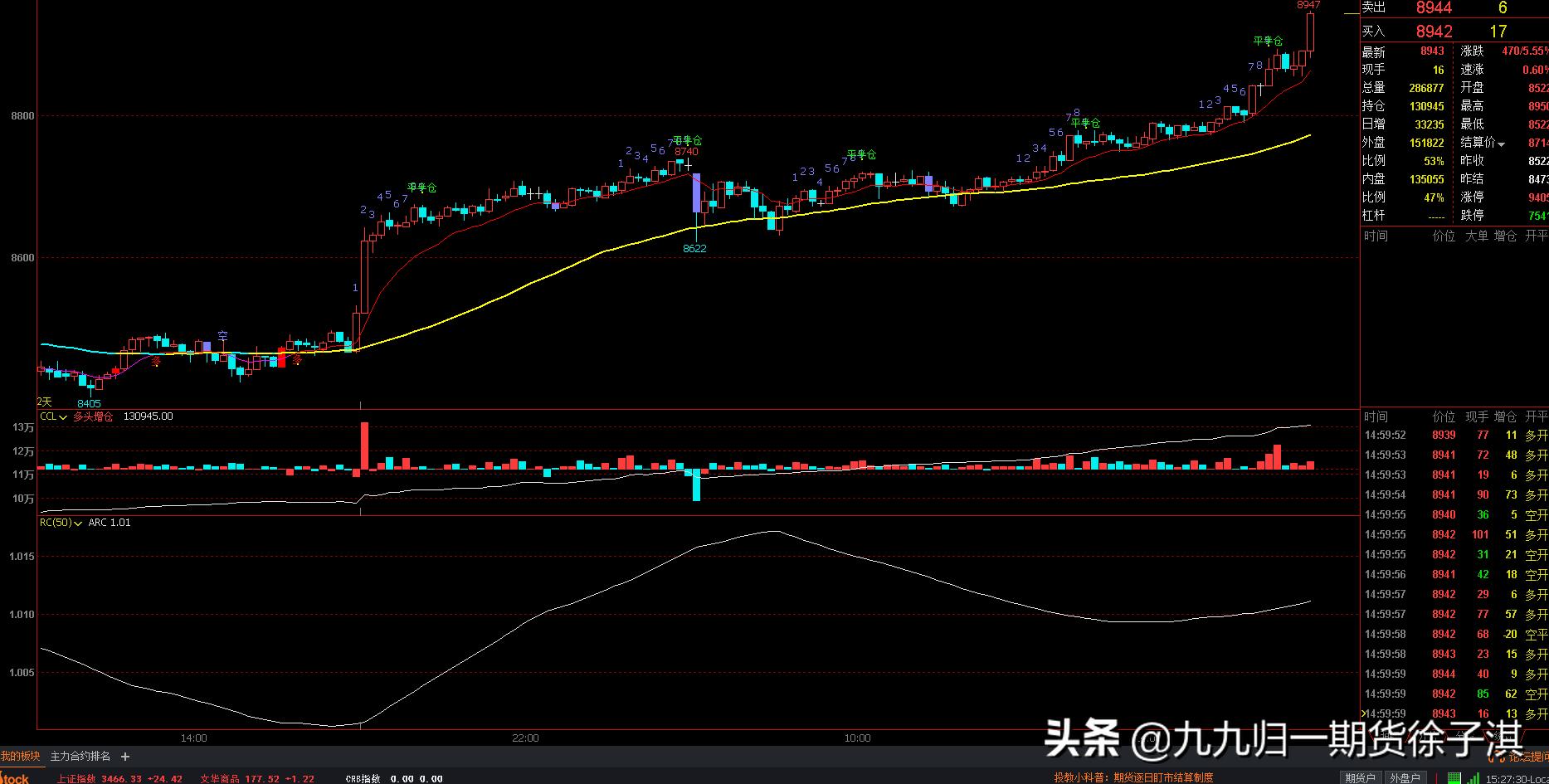Viewport: 1549px width, 784px height.
Task: Click the 130945.00 CCL value label
Action: point(148,416)
